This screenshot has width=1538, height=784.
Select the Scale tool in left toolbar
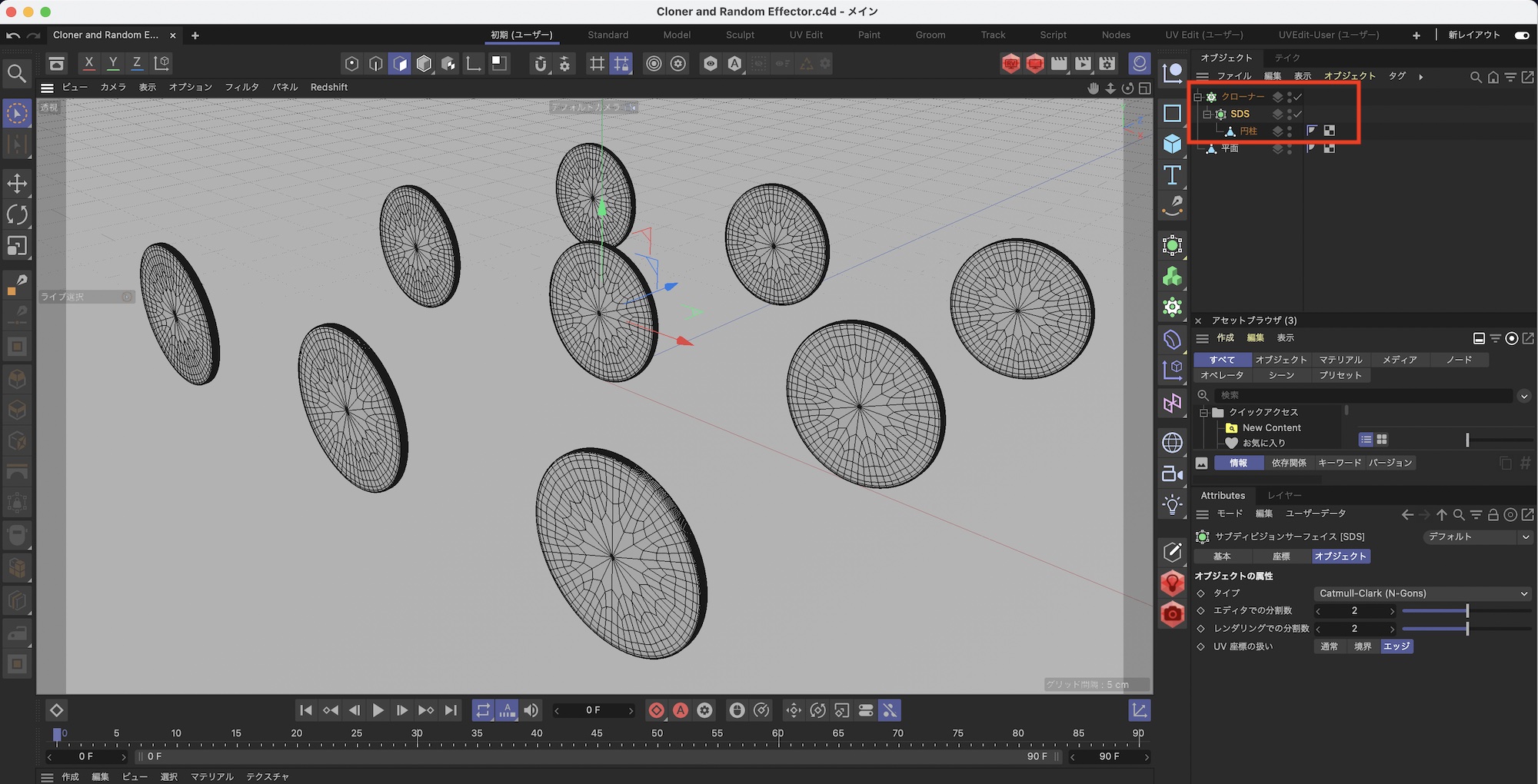(x=17, y=246)
